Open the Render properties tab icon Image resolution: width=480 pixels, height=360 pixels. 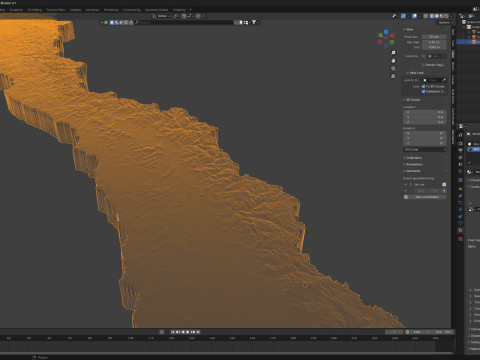[x=460, y=143]
